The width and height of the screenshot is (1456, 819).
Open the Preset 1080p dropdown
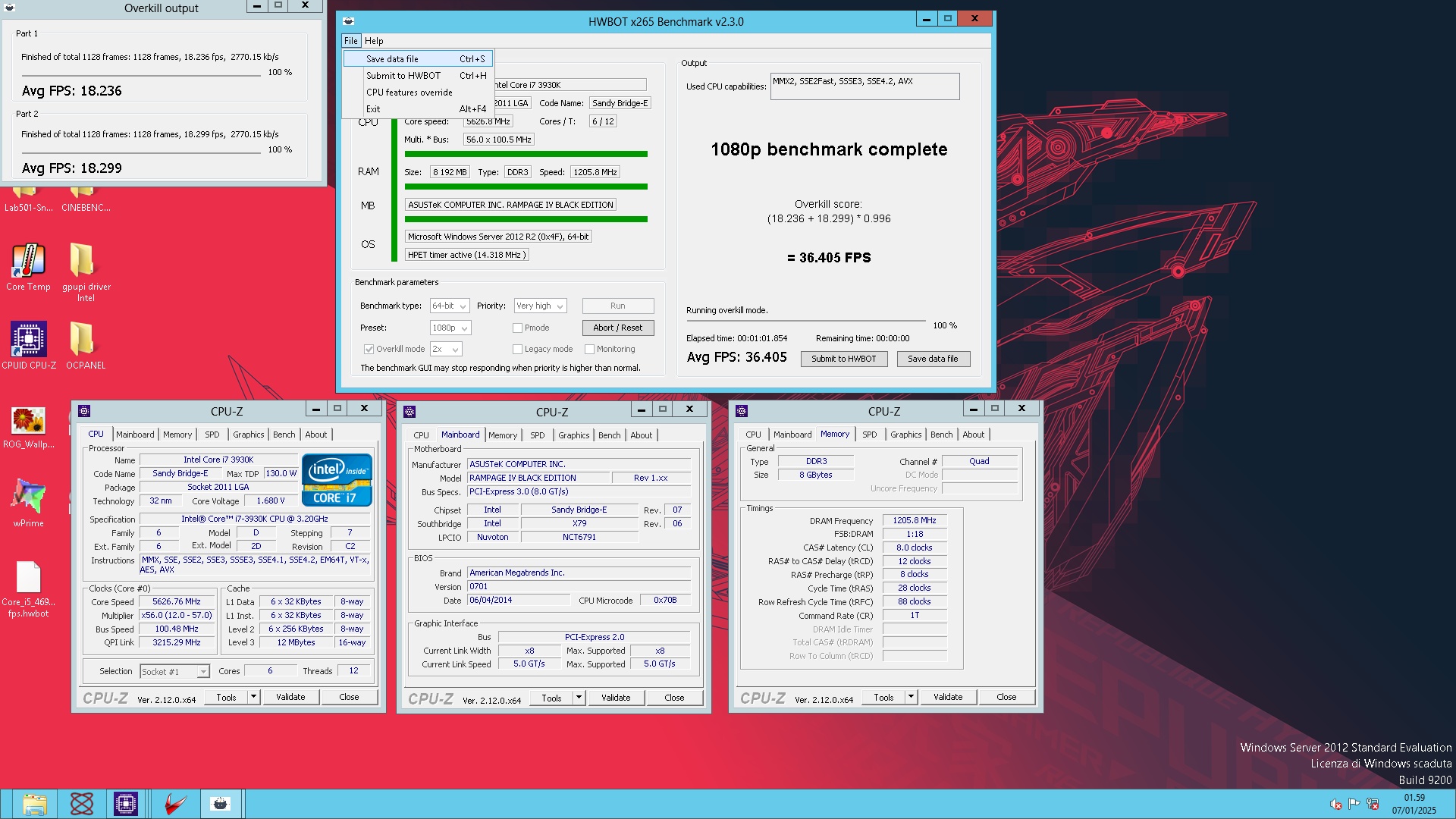tap(450, 328)
